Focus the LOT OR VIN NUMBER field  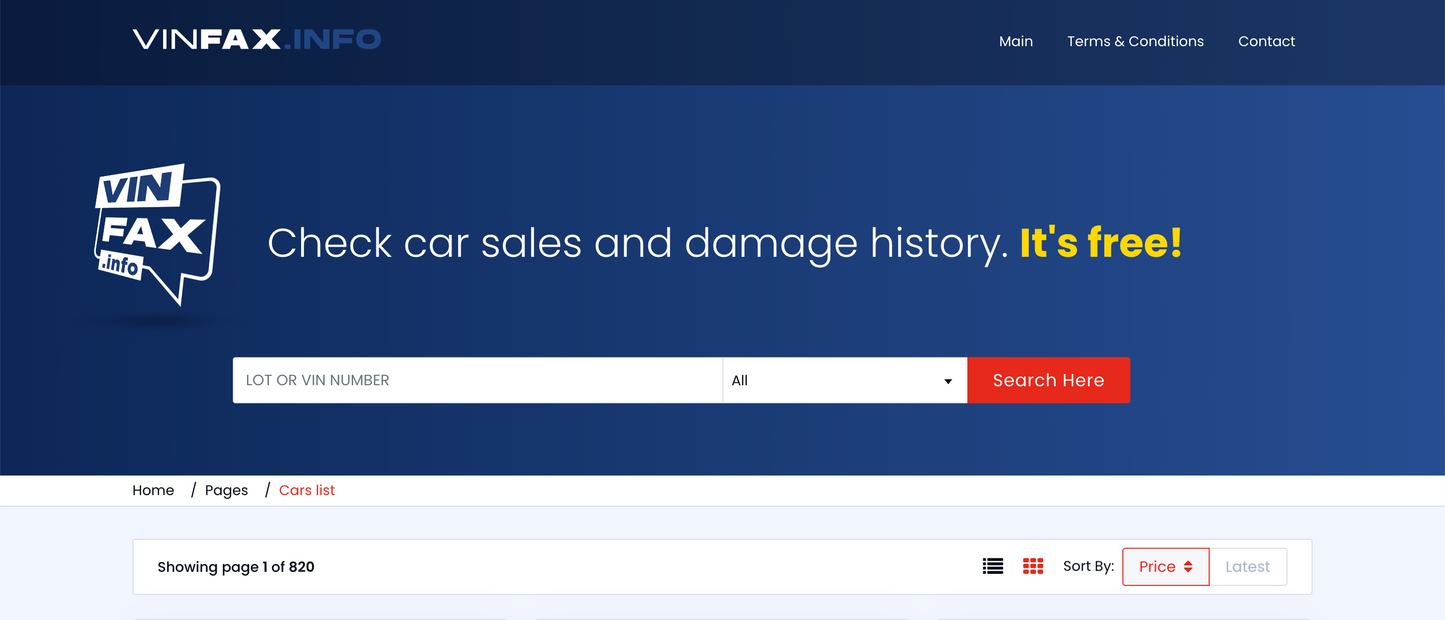tap(477, 381)
